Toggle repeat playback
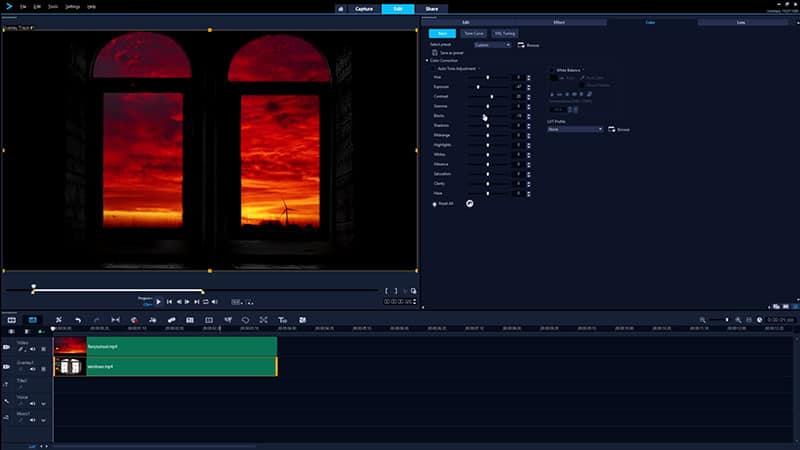 point(206,302)
